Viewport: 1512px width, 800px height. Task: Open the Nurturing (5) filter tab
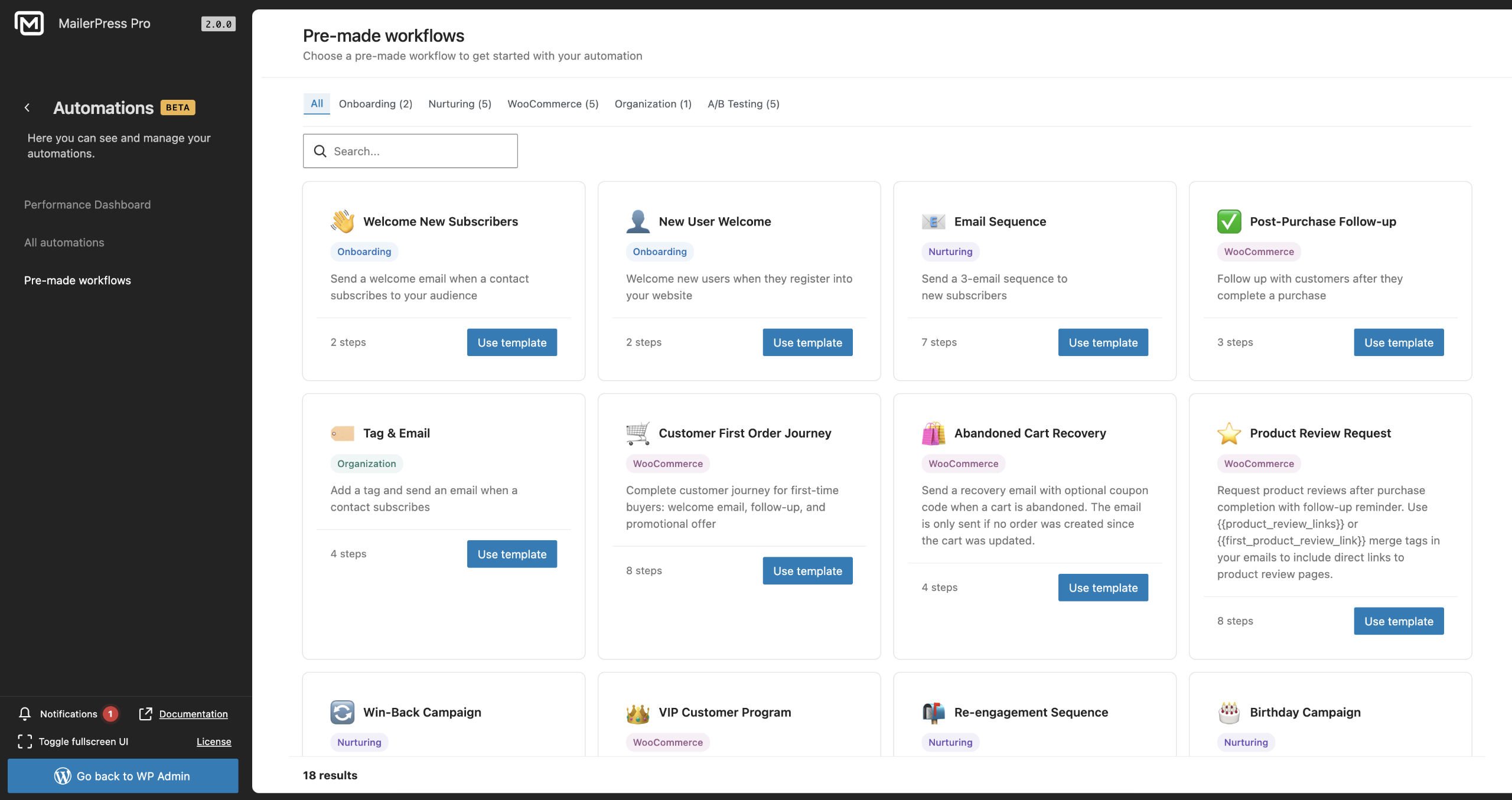coord(460,104)
